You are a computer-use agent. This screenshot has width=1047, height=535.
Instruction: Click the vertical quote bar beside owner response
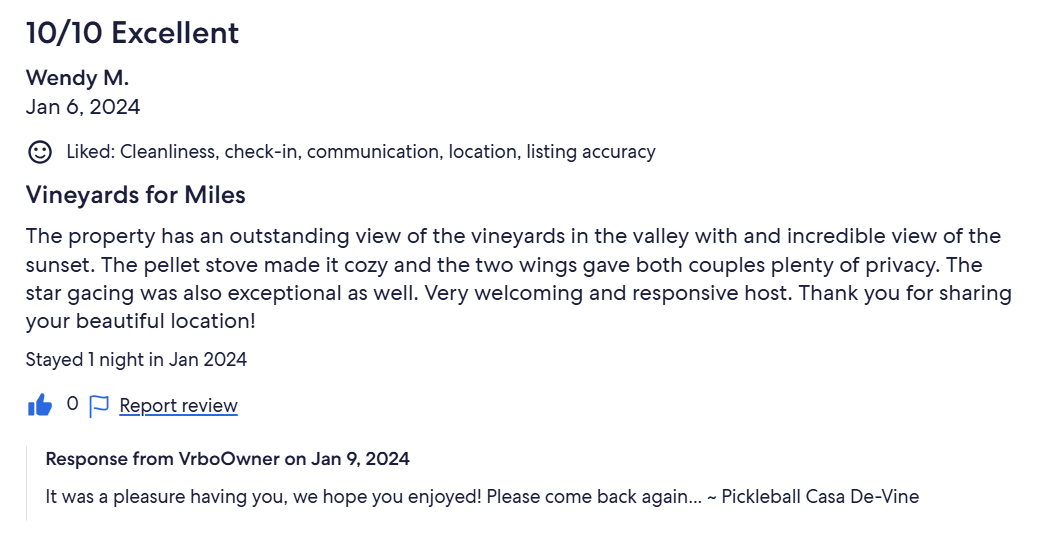pos(27,483)
